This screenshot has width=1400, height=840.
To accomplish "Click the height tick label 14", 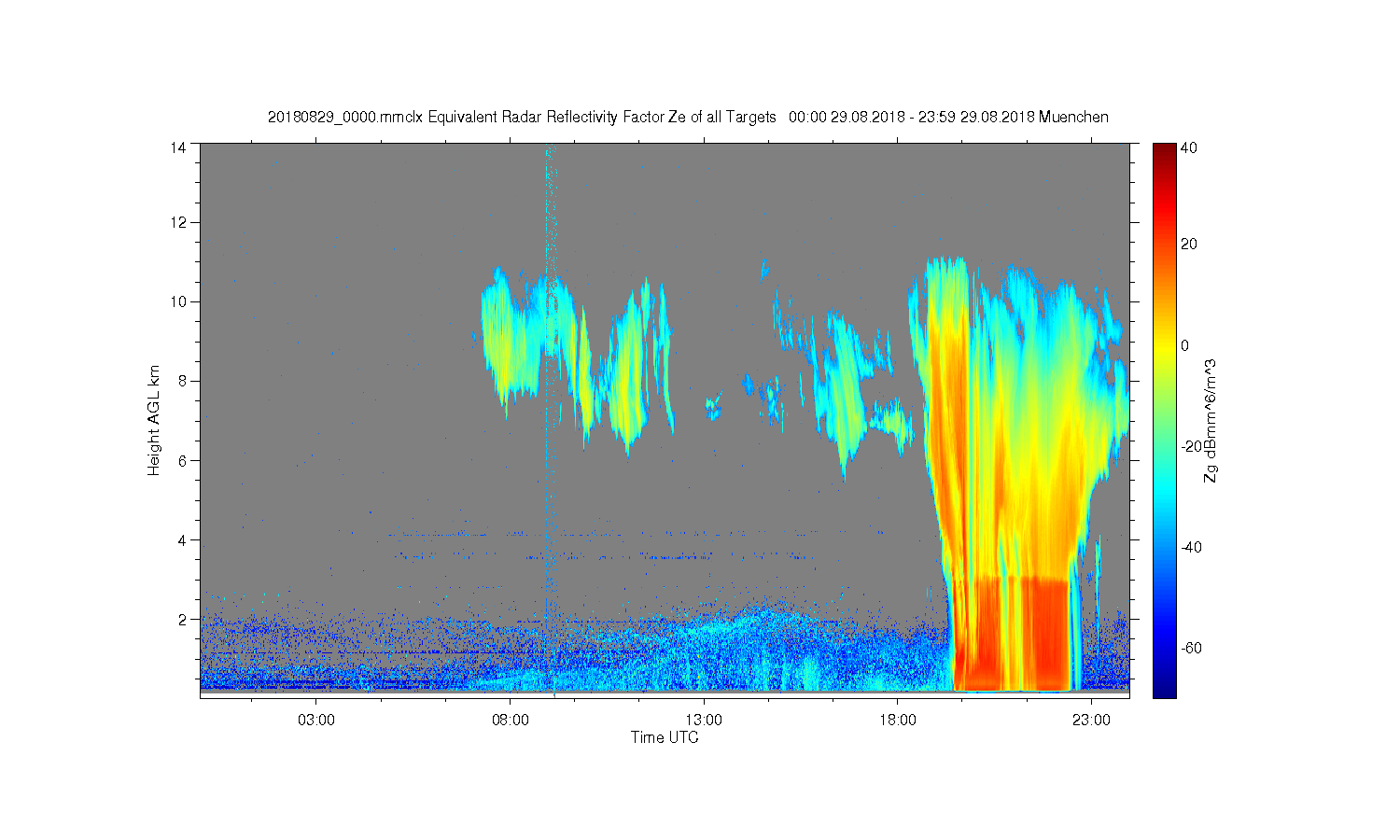I will tap(178, 147).
